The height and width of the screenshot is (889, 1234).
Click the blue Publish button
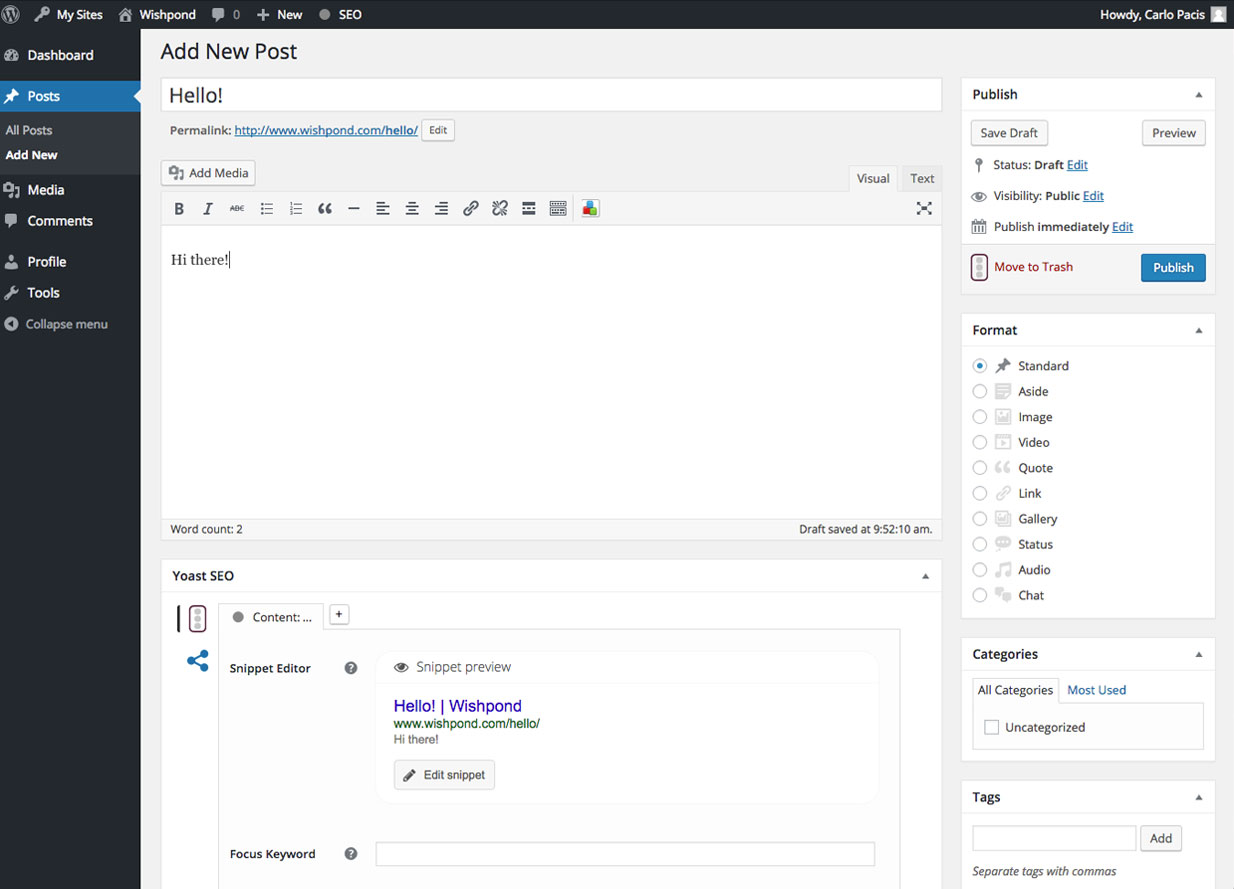tap(1173, 267)
